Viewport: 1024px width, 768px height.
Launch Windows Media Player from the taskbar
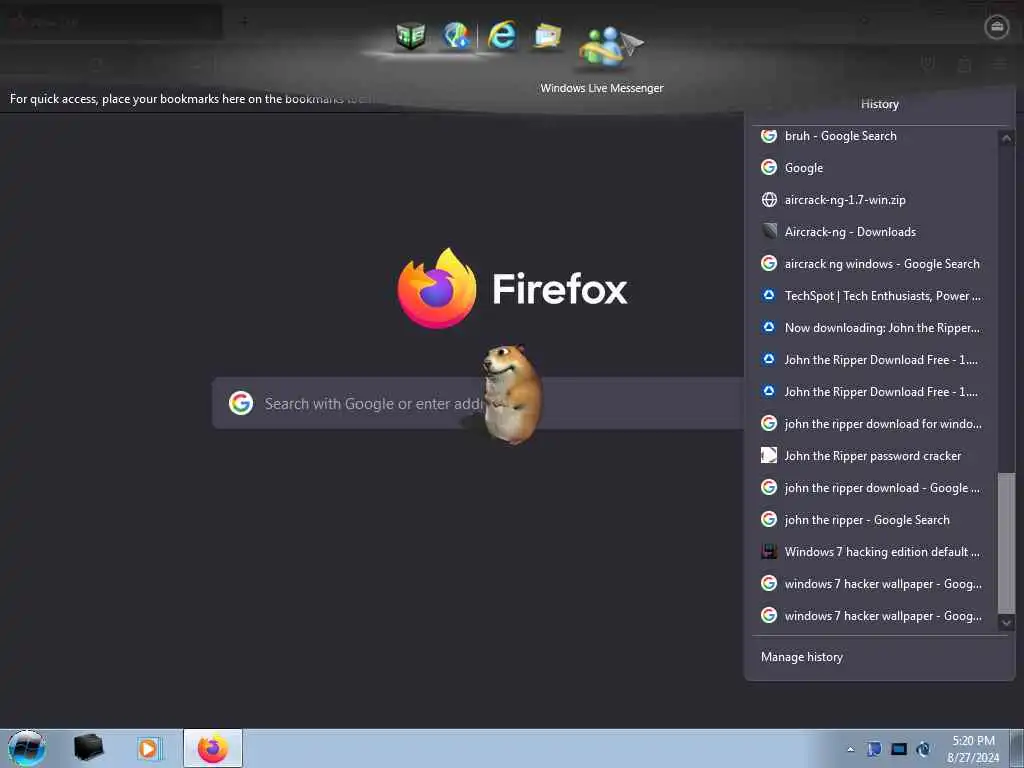tap(148, 748)
